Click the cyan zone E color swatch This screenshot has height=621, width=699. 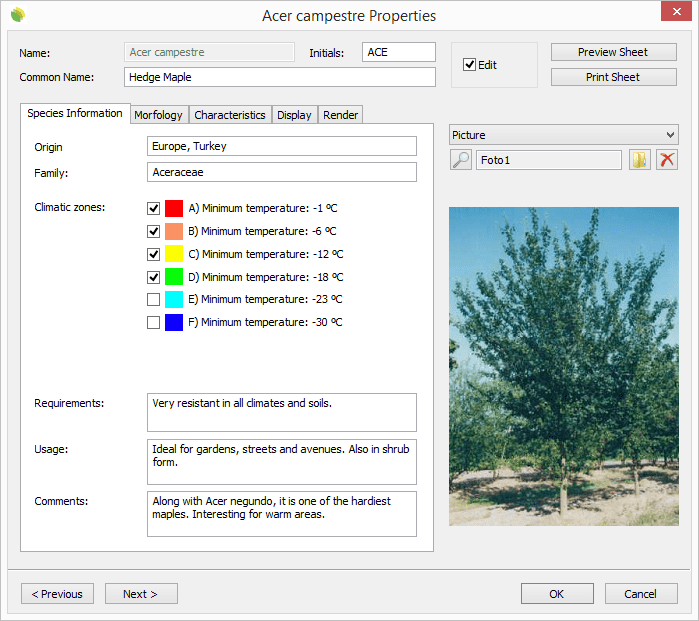click(x=174, y=299)
